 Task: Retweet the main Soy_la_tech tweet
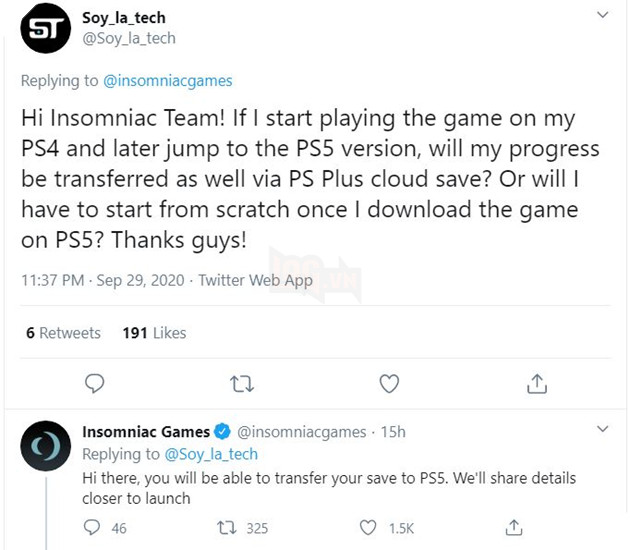pos(241,383)
